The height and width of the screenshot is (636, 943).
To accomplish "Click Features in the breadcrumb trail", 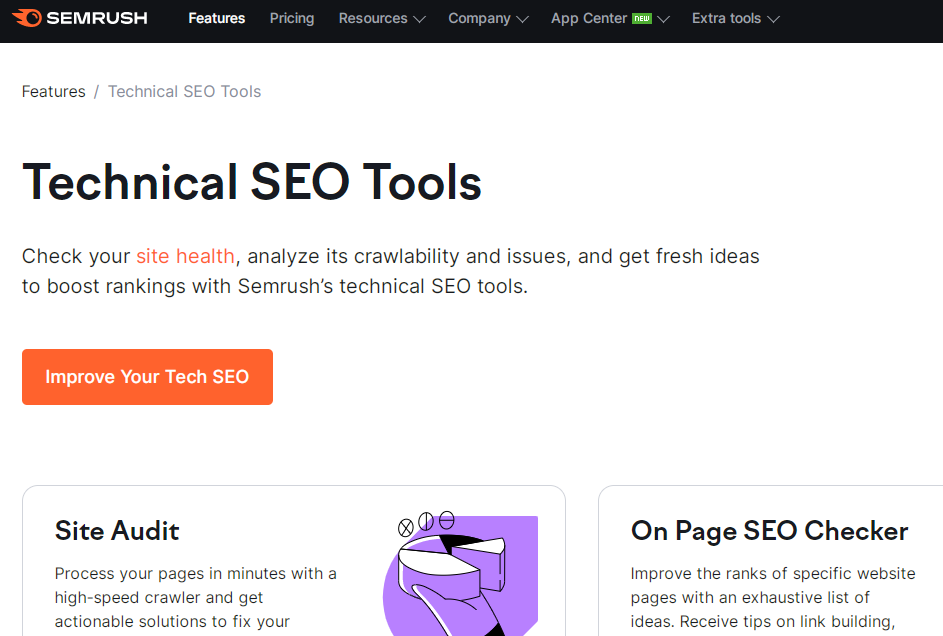I will [54, 91].
